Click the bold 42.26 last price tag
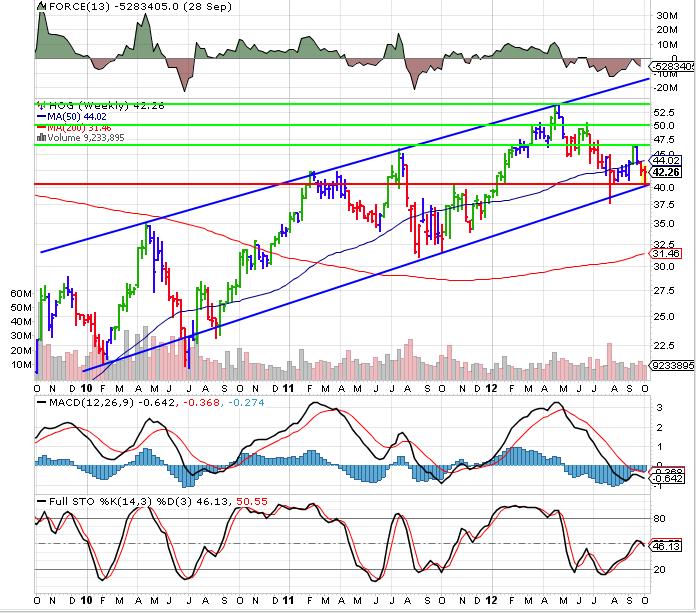696x613 pixels. pos(667,172)
